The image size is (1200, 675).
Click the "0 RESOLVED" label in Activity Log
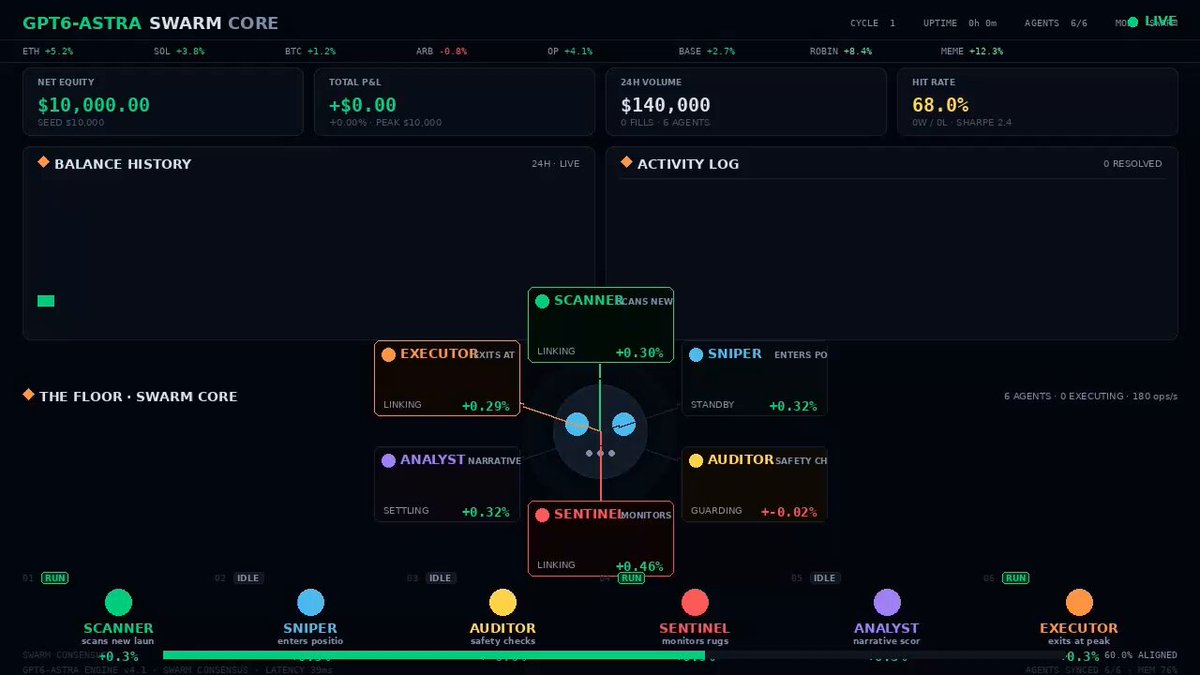(x=1133, y=163)
